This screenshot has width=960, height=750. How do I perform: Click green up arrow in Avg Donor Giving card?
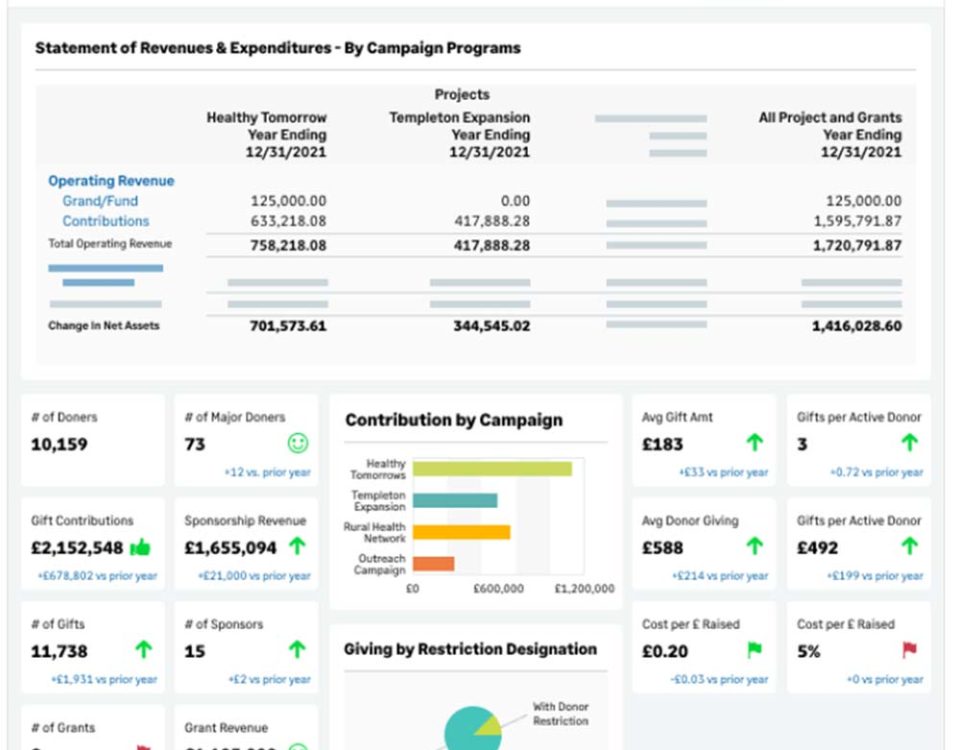tap(755, 546)
